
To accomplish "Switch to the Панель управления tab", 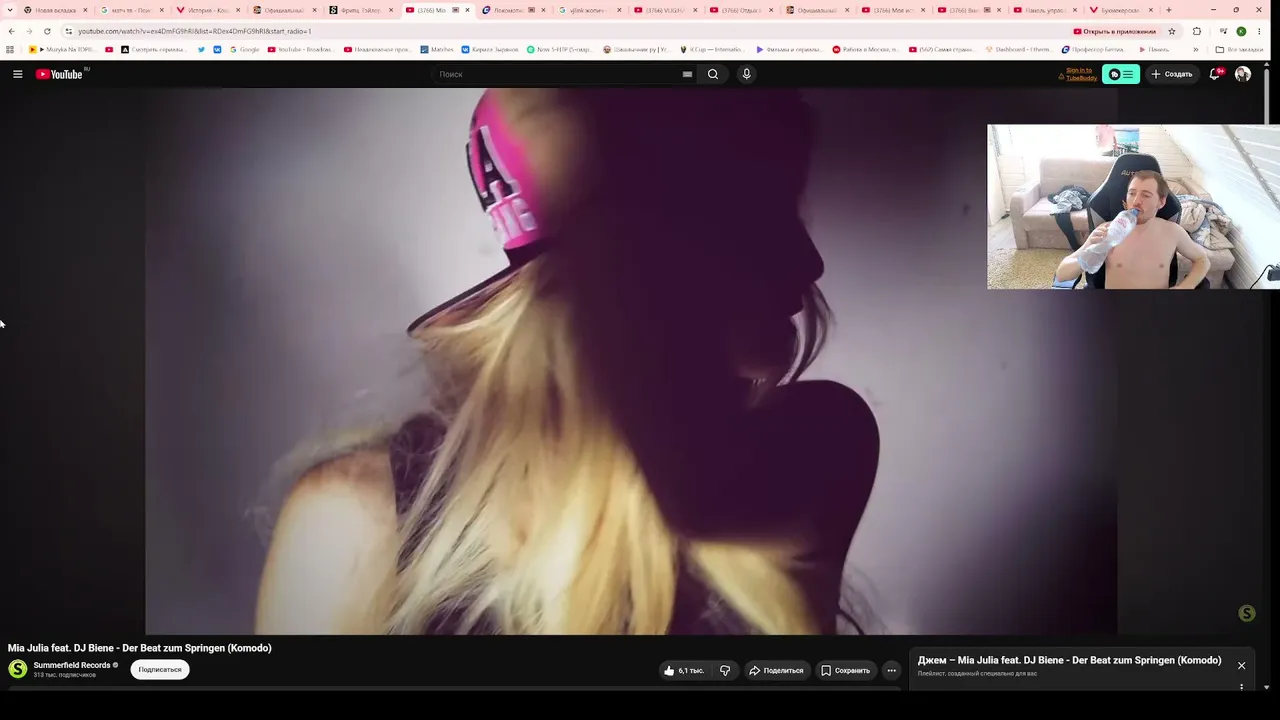I will (1045, 10).
